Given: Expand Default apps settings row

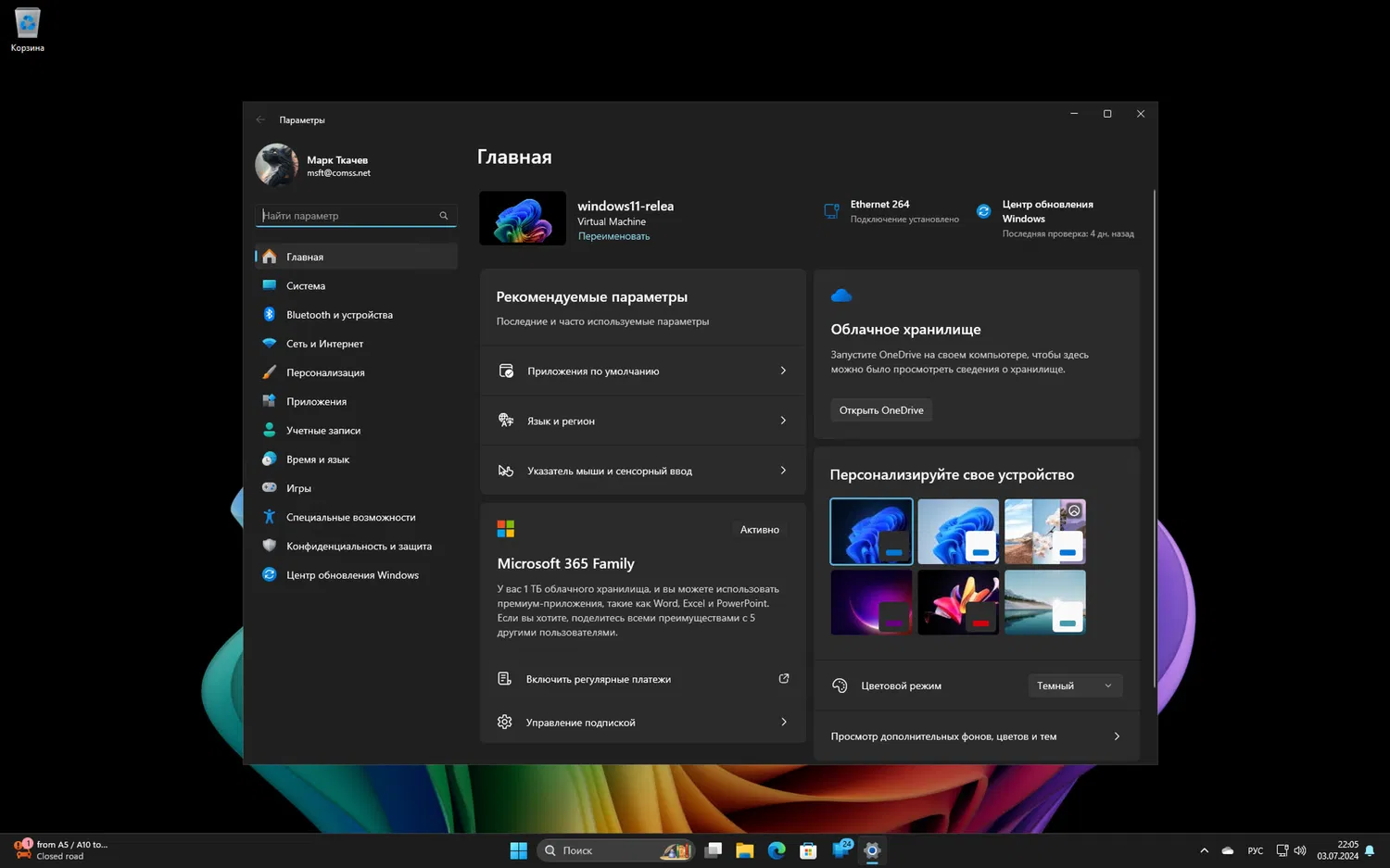Looking at the screenshot, I should (x=642, y=371).
